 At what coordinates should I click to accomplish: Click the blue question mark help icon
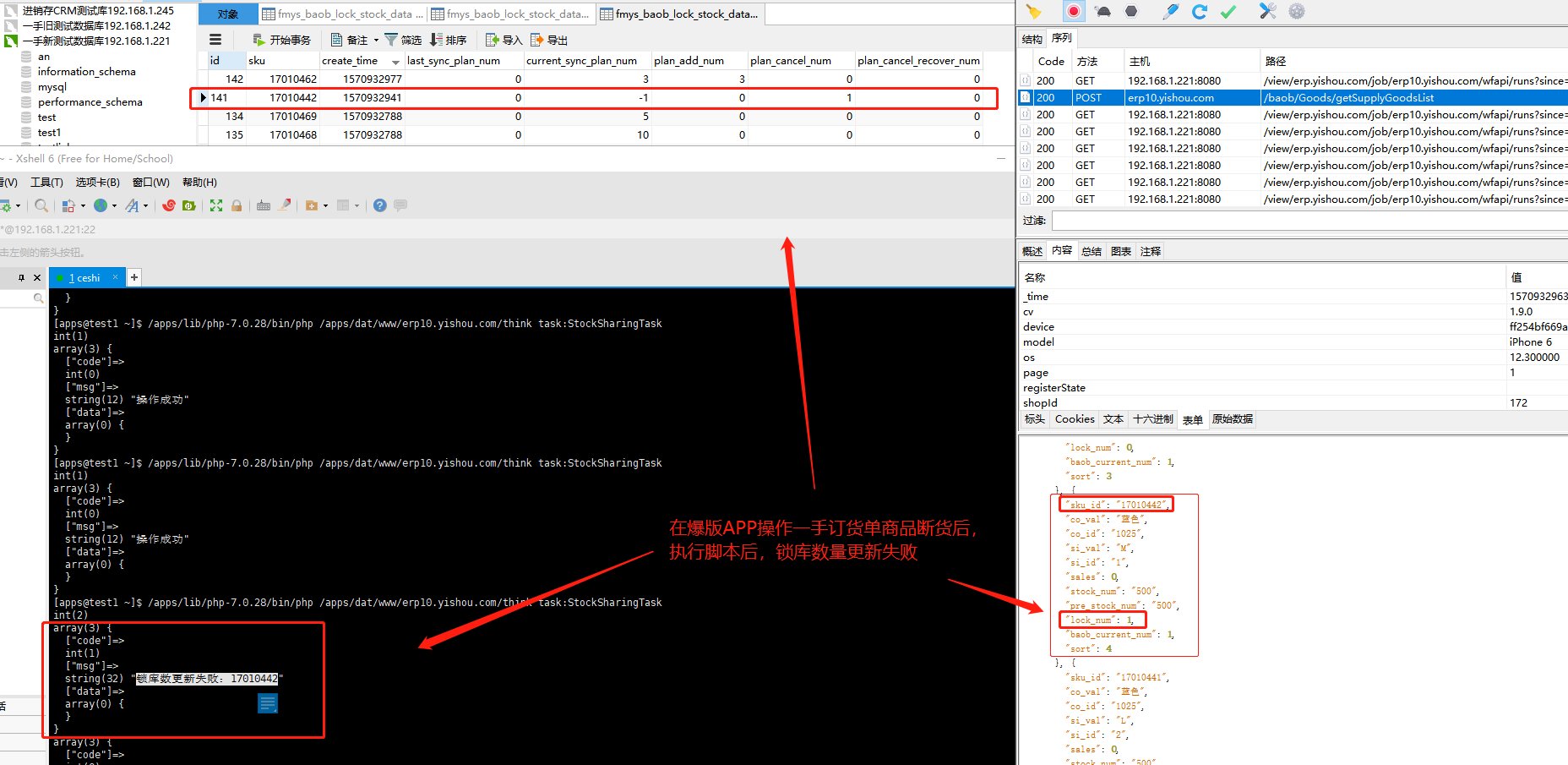380,205
